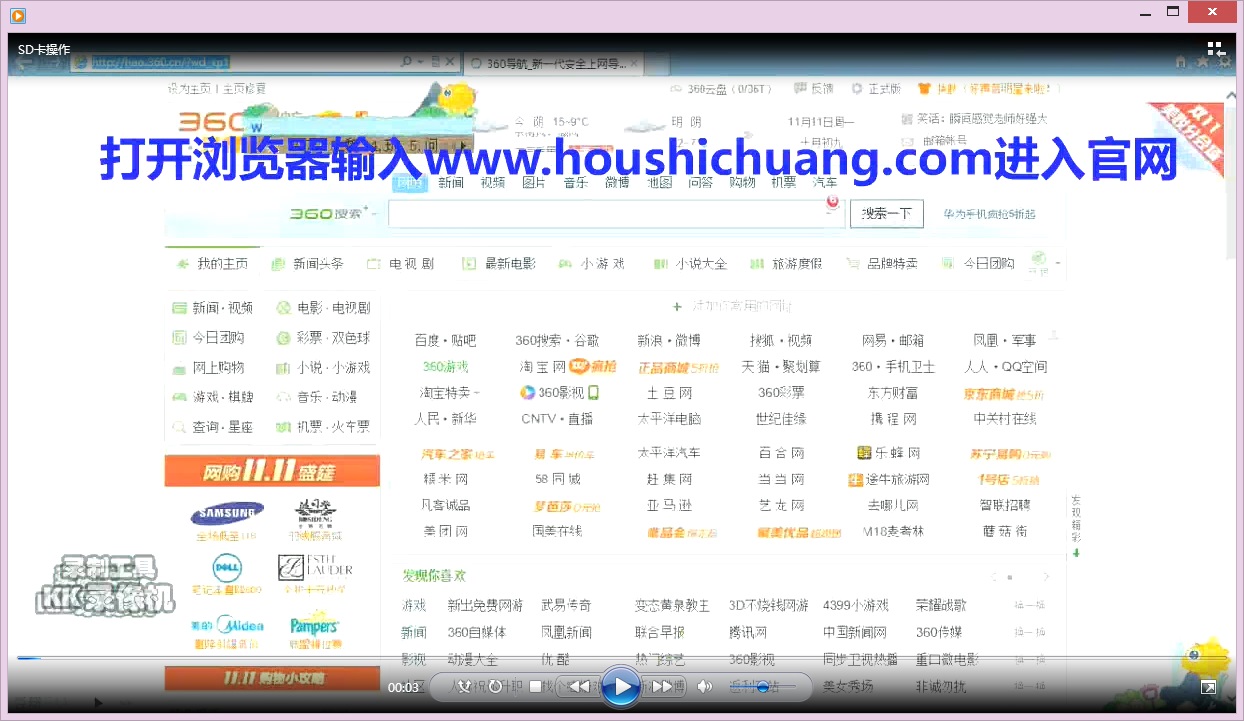Click the icon beside 新闻·视频 in sidebar
1244x721 pixels.
pyautogui.click(x=180, y=308)
